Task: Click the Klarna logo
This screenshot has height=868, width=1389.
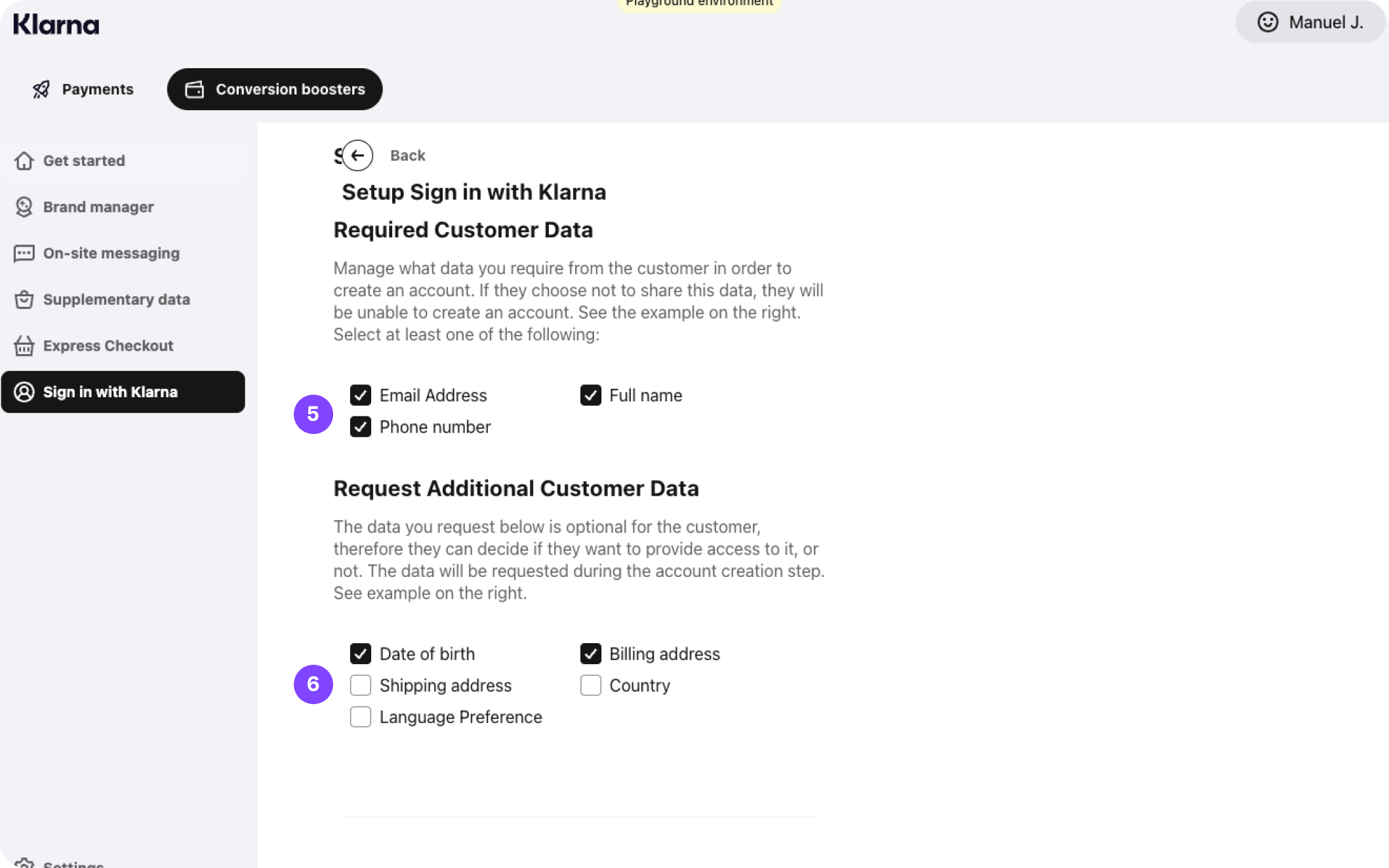Action: (x=56, y=25)
